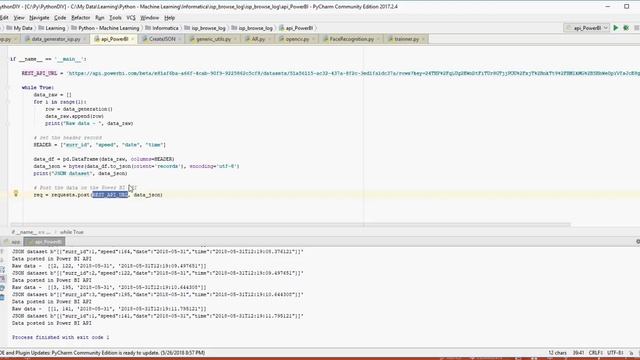The width and height of the screenshot is (640, 360).
Task: Click Informatica breadcrumb folder
Action: coord(162,28)
